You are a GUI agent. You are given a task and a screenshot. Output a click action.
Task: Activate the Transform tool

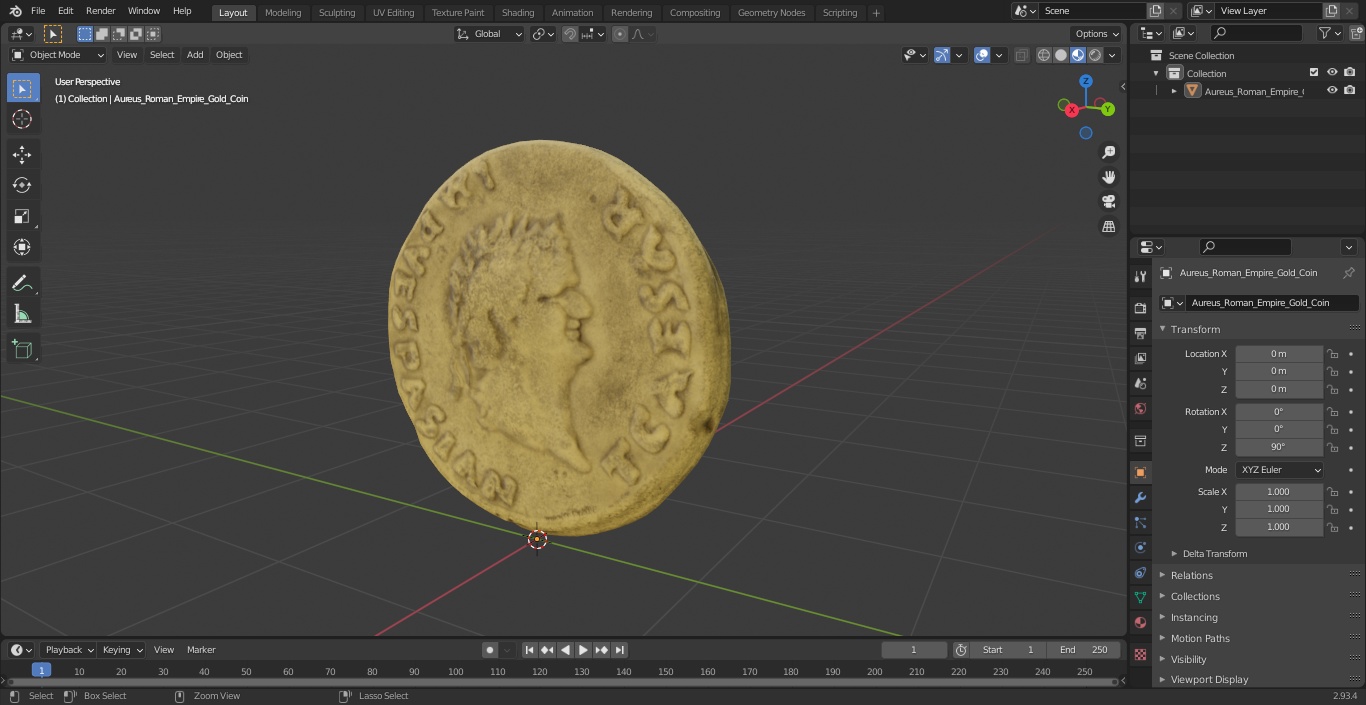22,247
